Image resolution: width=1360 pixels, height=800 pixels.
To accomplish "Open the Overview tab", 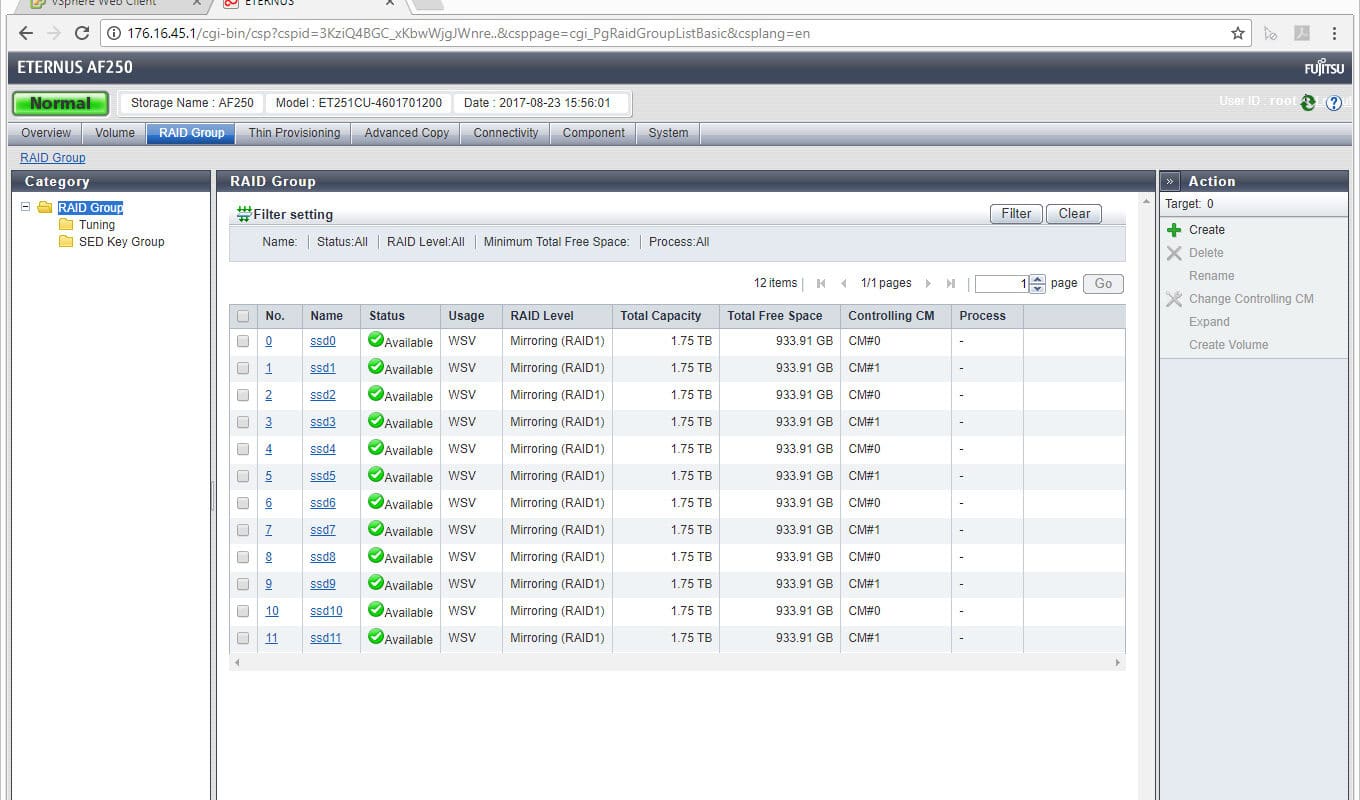I will [46, 133].
